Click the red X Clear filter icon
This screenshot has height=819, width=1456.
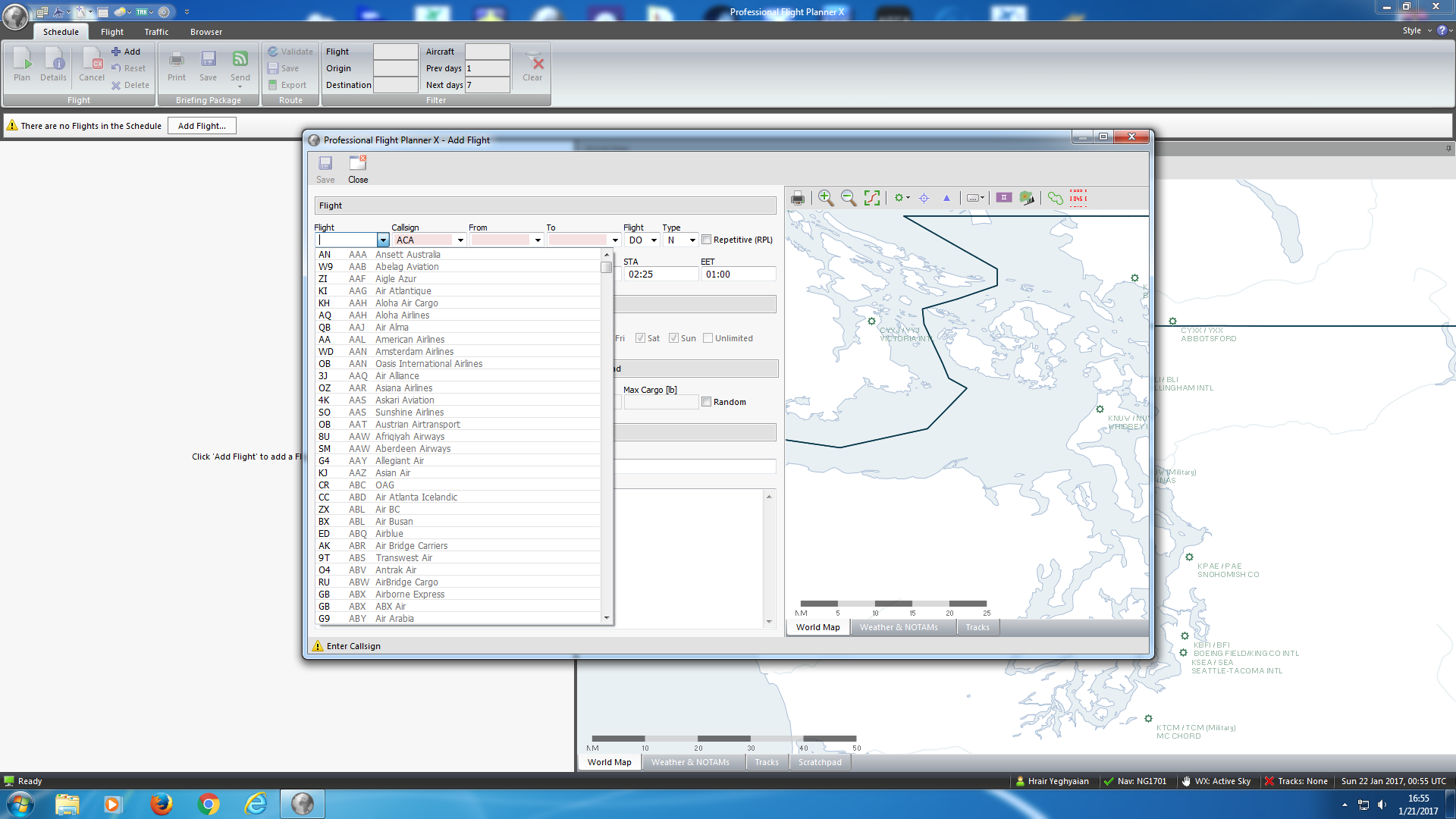[x=532, y=64]
